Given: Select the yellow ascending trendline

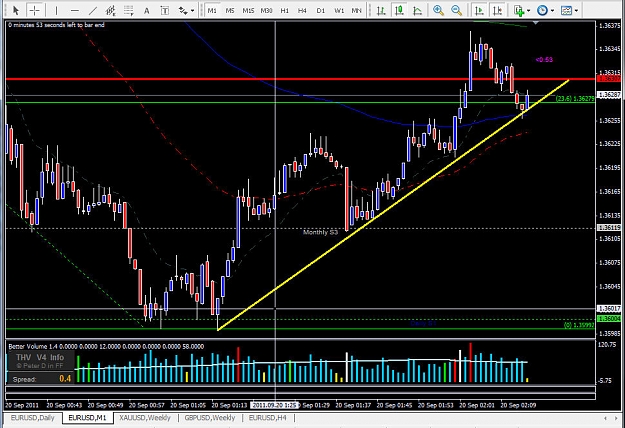Looking at the screenshot, I should (393, 205).
